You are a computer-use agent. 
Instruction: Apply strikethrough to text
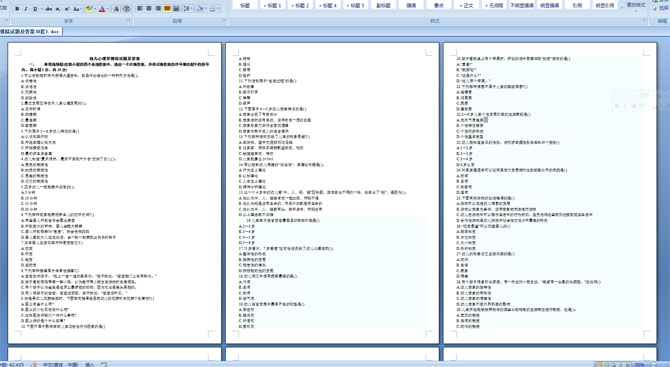[x=49, y=9]
